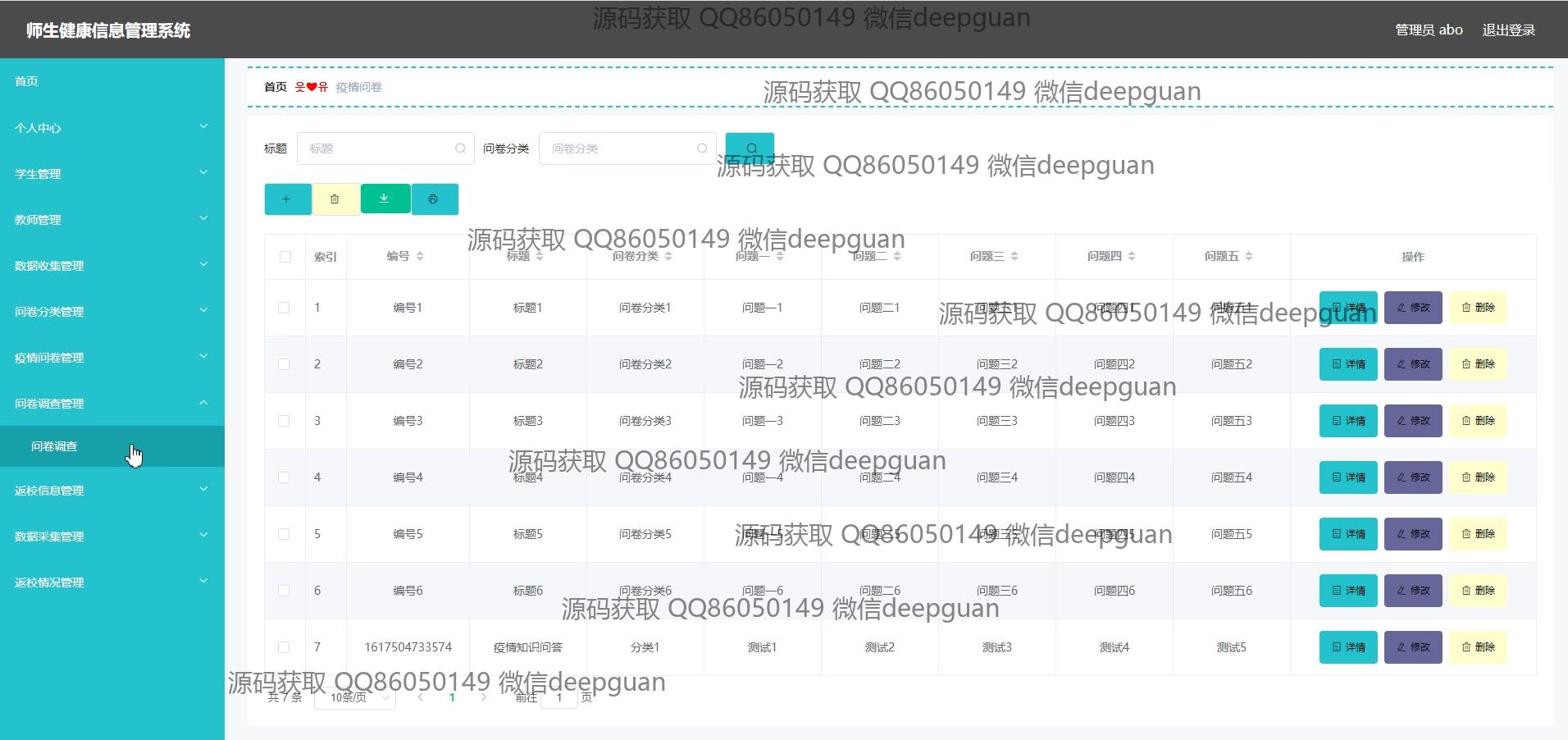Click 退出登录 in the header
Image resolution: width=1568 pixels, height=740 pixels.
[1508, 30]
